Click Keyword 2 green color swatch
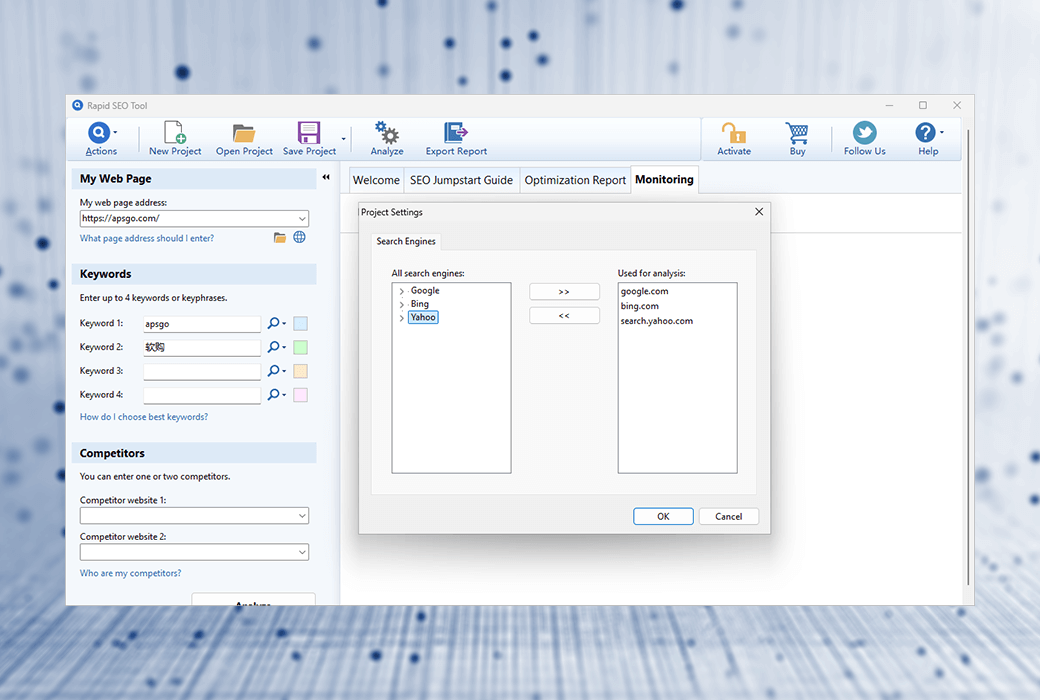The image size is (1040, 700). pos(300,347)
